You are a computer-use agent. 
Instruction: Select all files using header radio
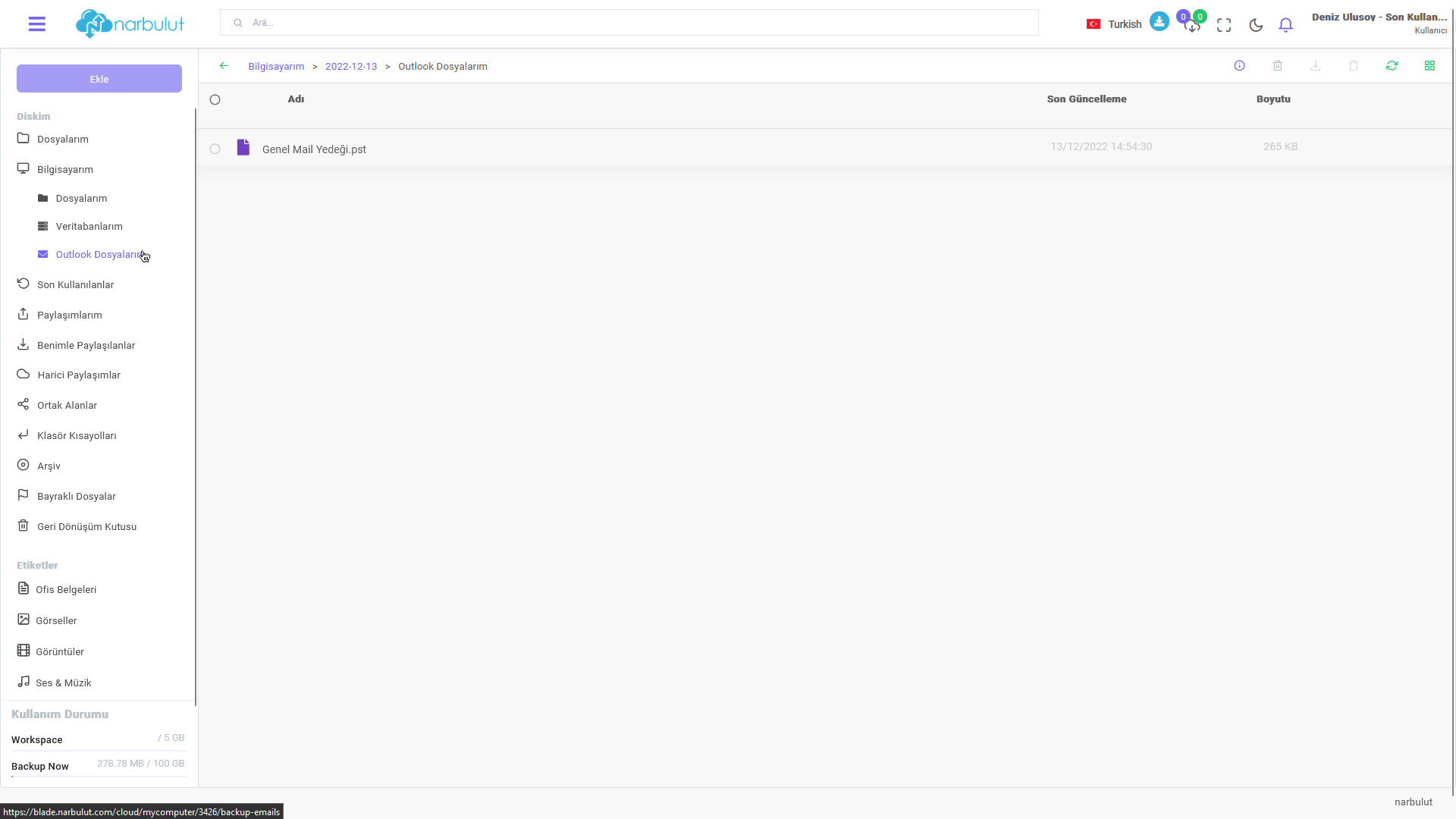(x=215, y=99)
